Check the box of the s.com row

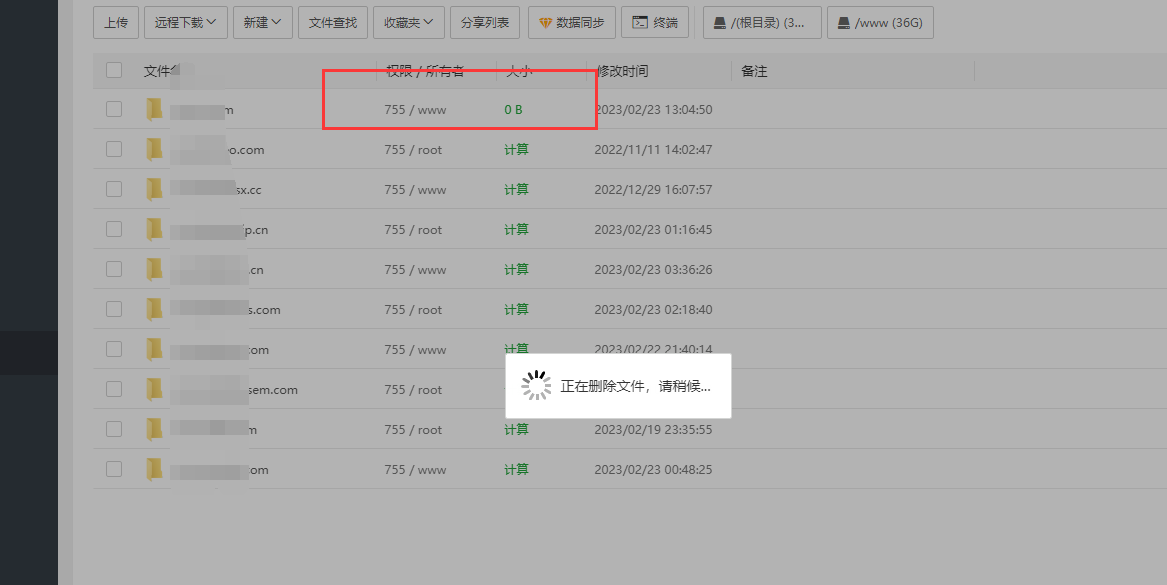(114, 309)
